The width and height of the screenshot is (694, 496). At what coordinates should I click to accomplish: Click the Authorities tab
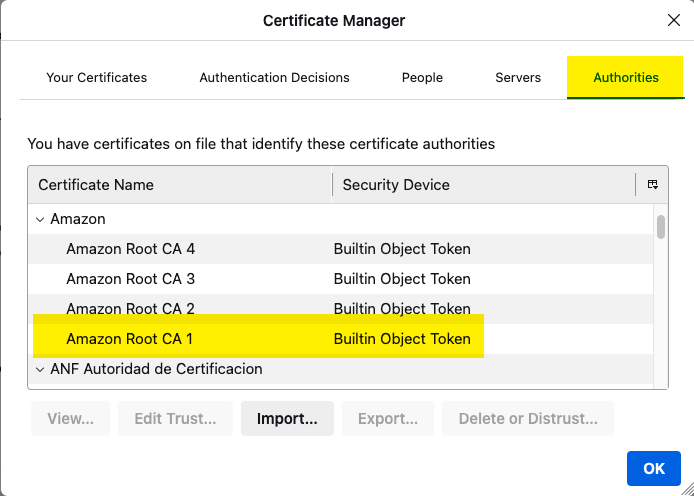pyautogui.click(x=626, y=77)
